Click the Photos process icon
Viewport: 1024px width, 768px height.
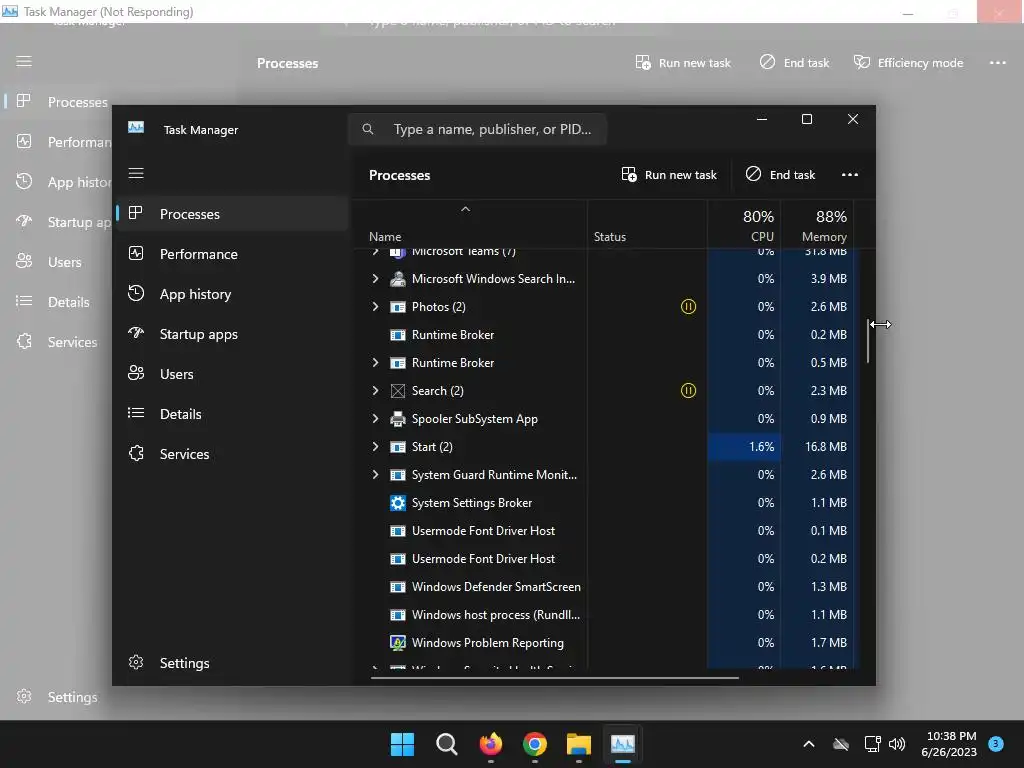coord(398,307)
